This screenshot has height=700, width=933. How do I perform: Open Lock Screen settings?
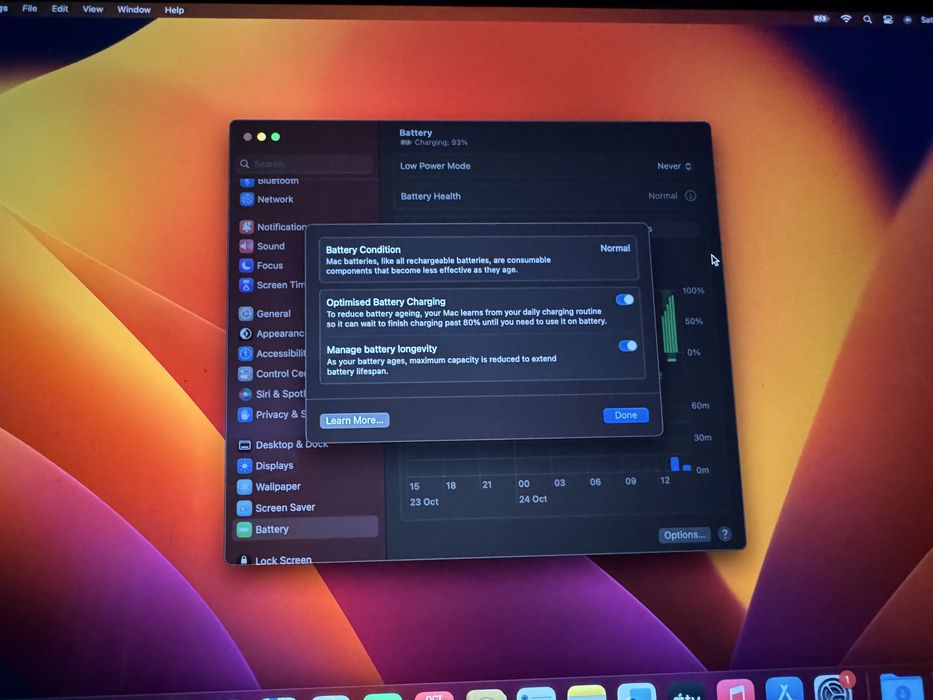(x=275, y=560)
